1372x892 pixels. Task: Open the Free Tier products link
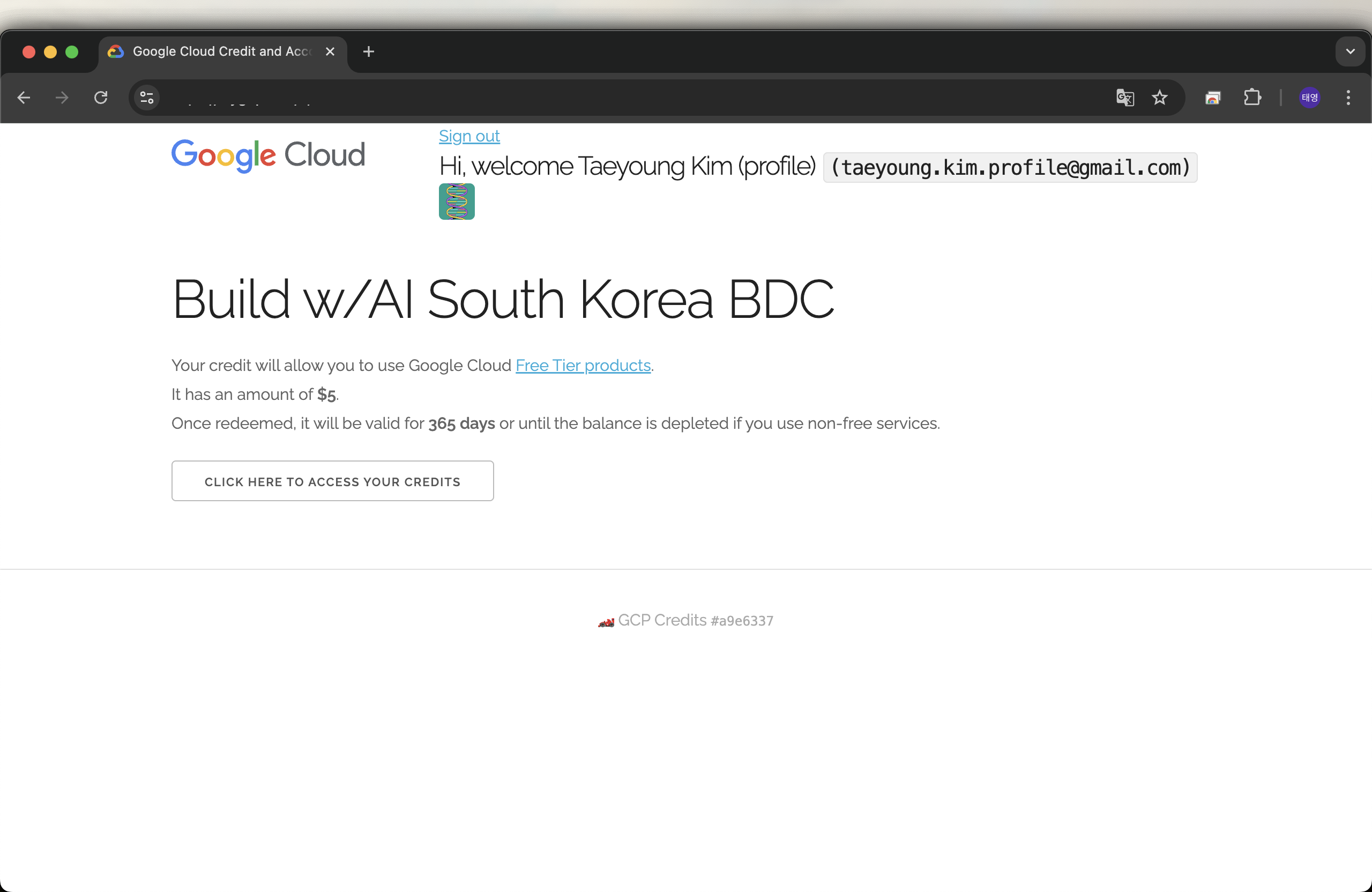[583, 366]
